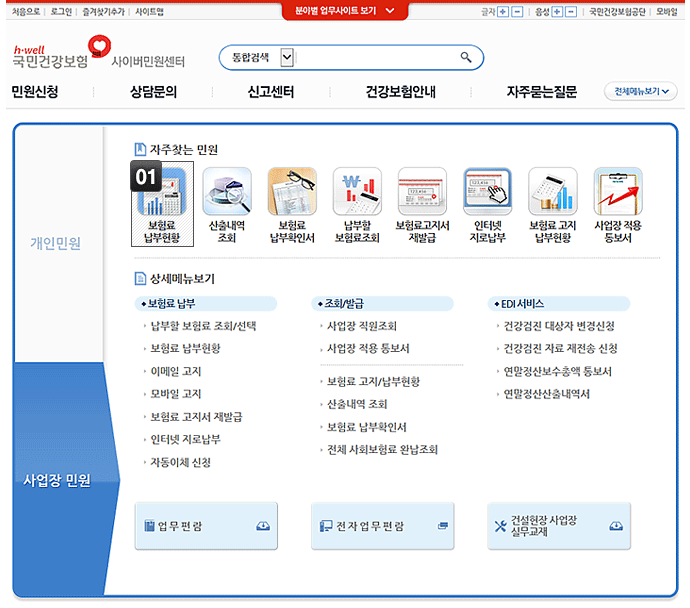The width and height of the screenshot is (690, 608).
Task: Click the 상세메뉴보기 document icon
Action: (x=140, y=278)
